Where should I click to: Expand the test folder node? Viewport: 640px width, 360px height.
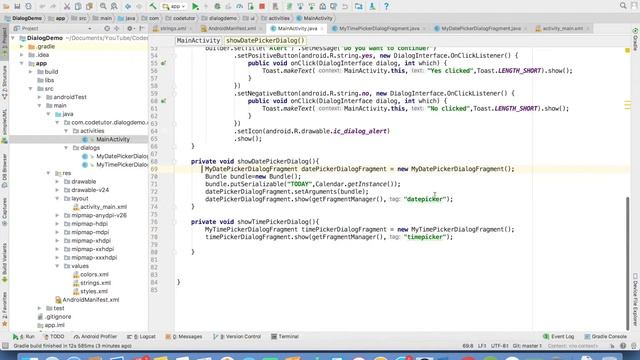40,308
